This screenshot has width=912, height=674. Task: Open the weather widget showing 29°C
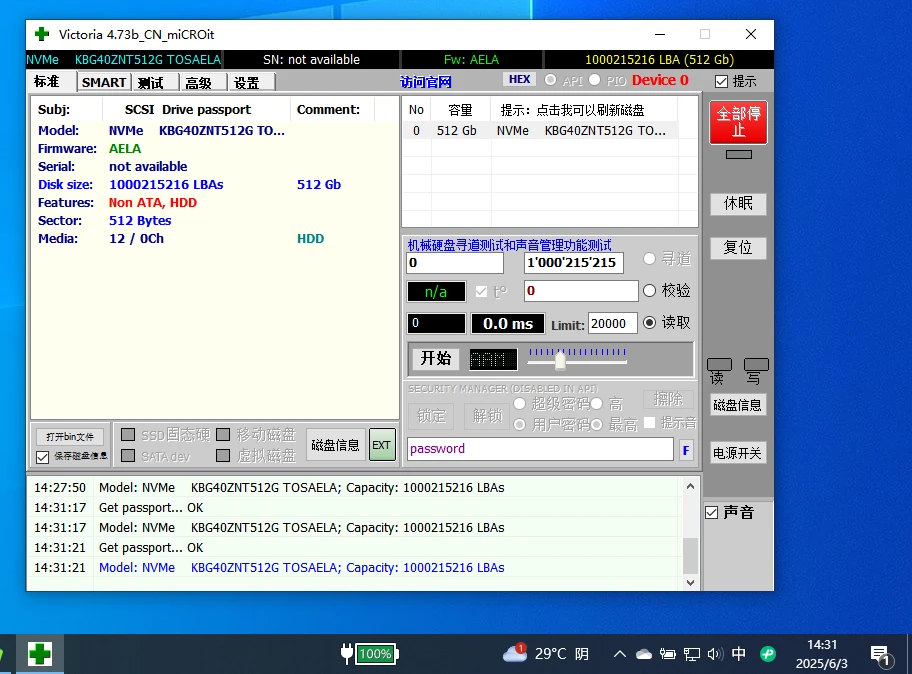click(x=546, y=654)
